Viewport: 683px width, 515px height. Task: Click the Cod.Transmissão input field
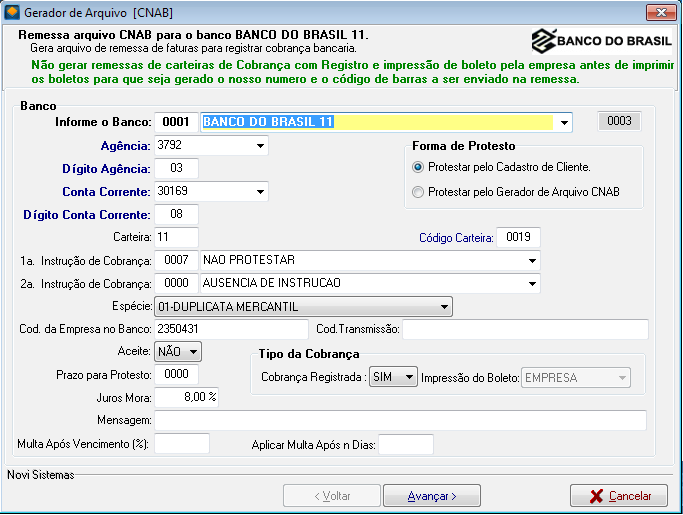tap(525, 329)
